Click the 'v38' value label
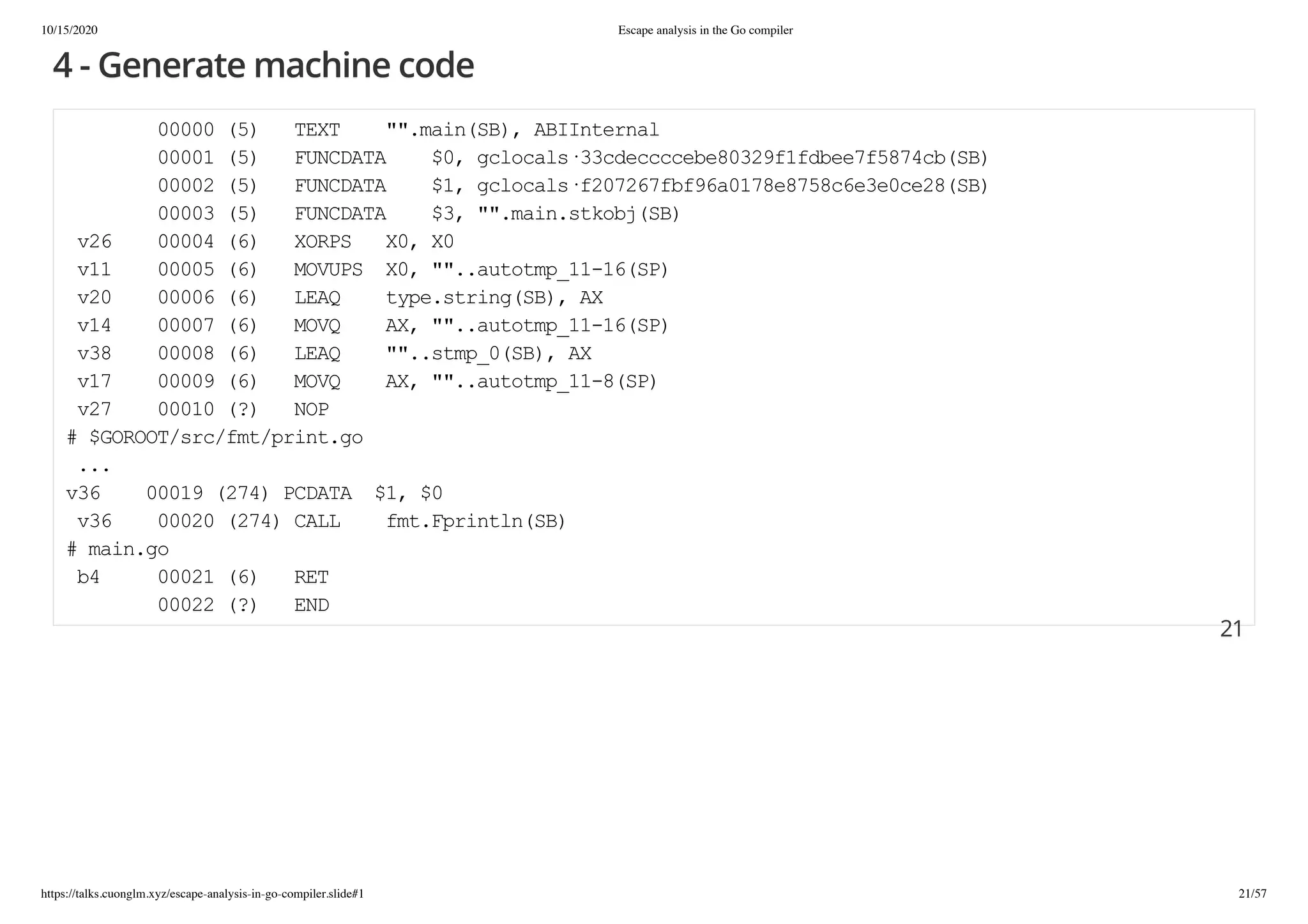 point(95,353)
